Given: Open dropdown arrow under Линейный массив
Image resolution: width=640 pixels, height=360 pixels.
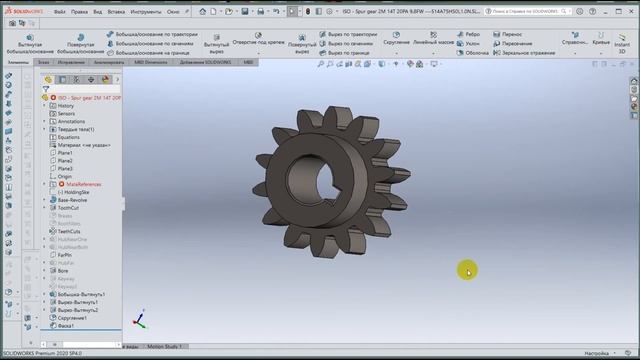Looking at the screenshot, I should (433, 53).
